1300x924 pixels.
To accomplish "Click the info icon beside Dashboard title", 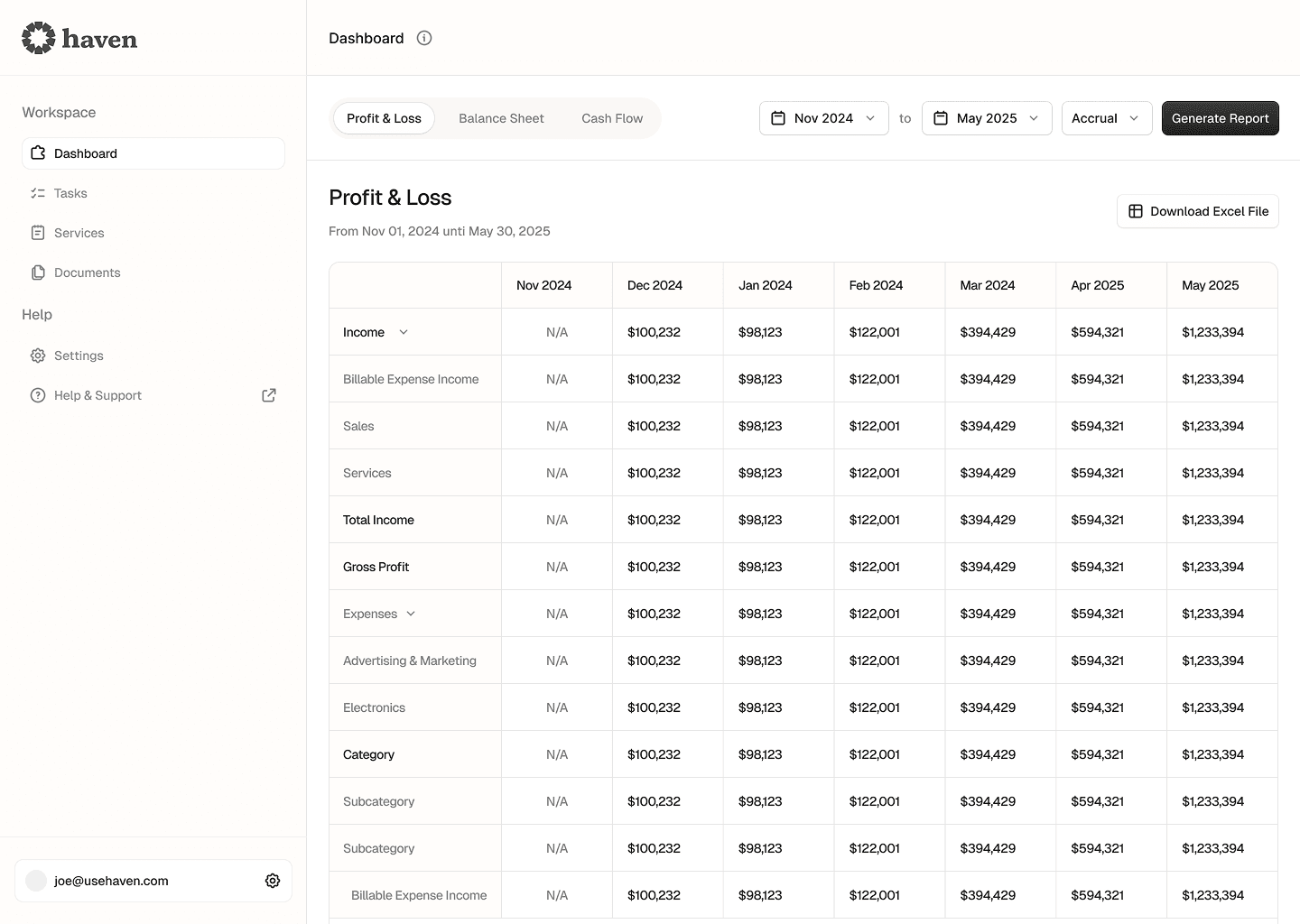I will (x=424, y=38).
